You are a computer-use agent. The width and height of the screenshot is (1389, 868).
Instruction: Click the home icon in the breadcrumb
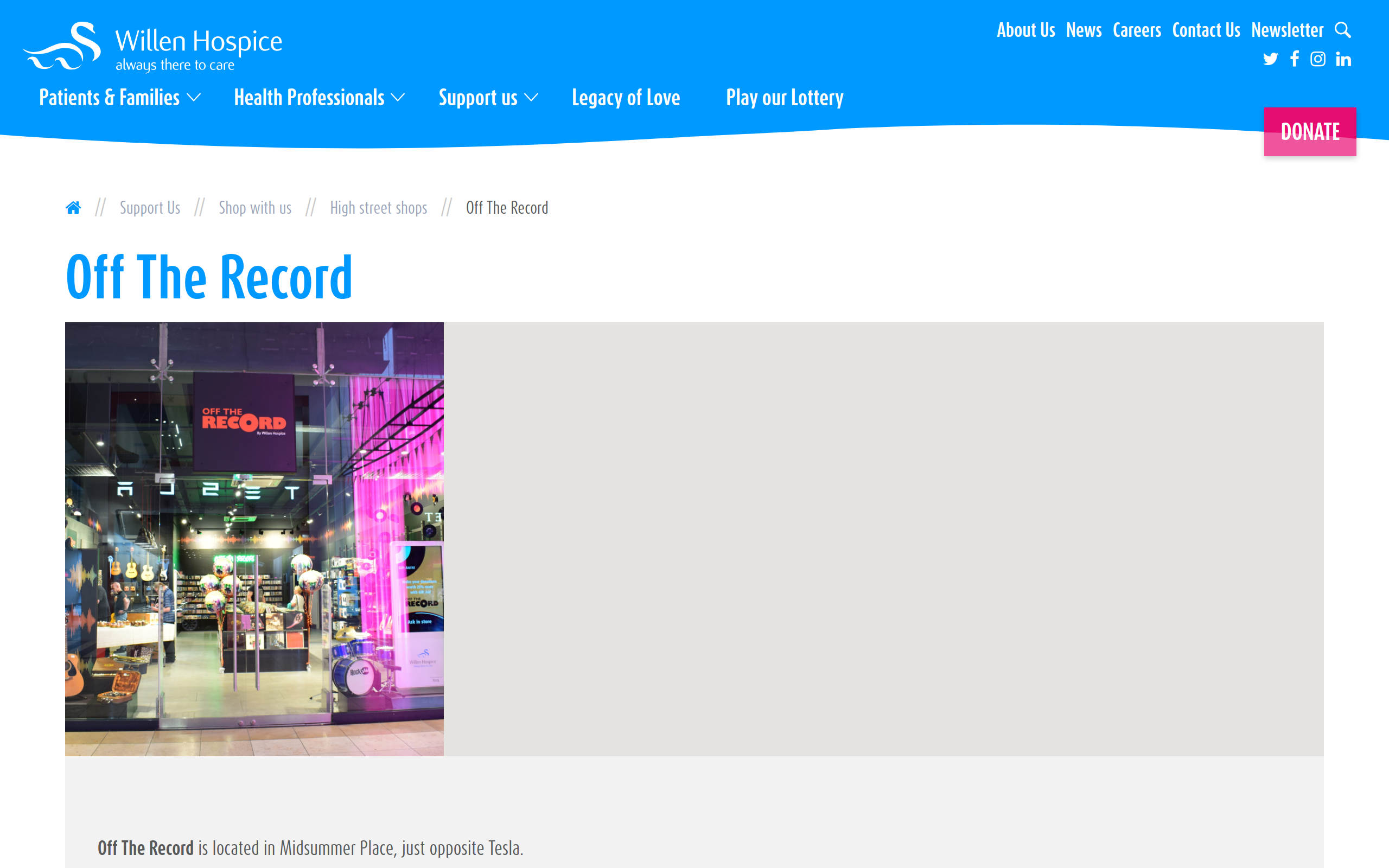coord(73,207)
